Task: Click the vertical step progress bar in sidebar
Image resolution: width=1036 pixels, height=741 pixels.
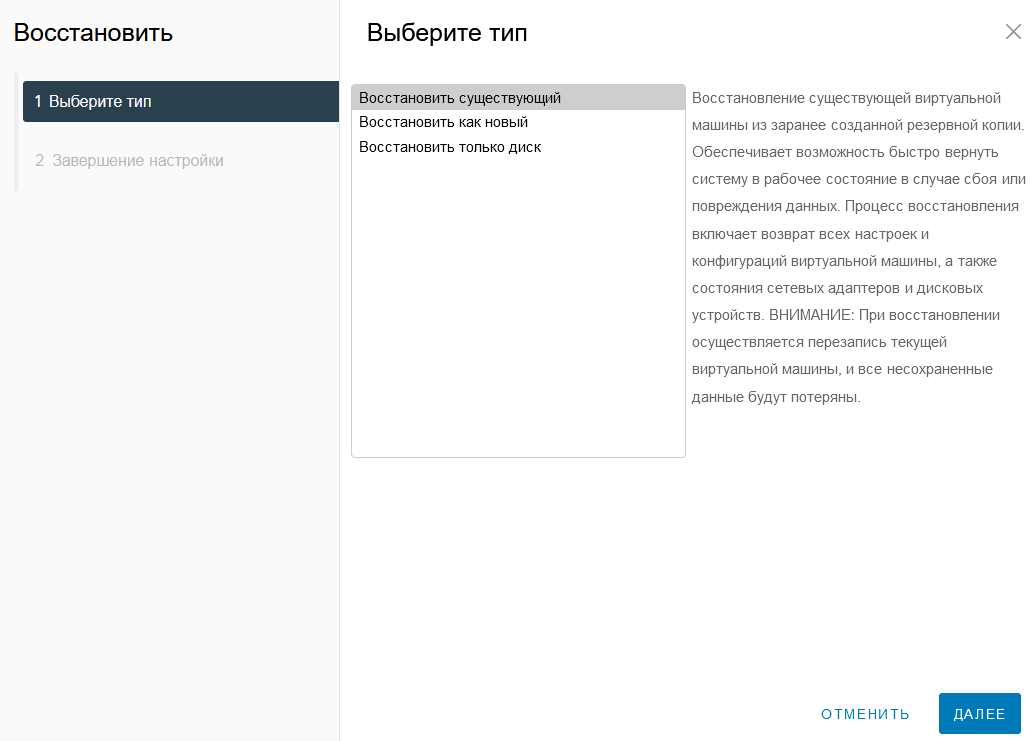Action: point(17,132)
